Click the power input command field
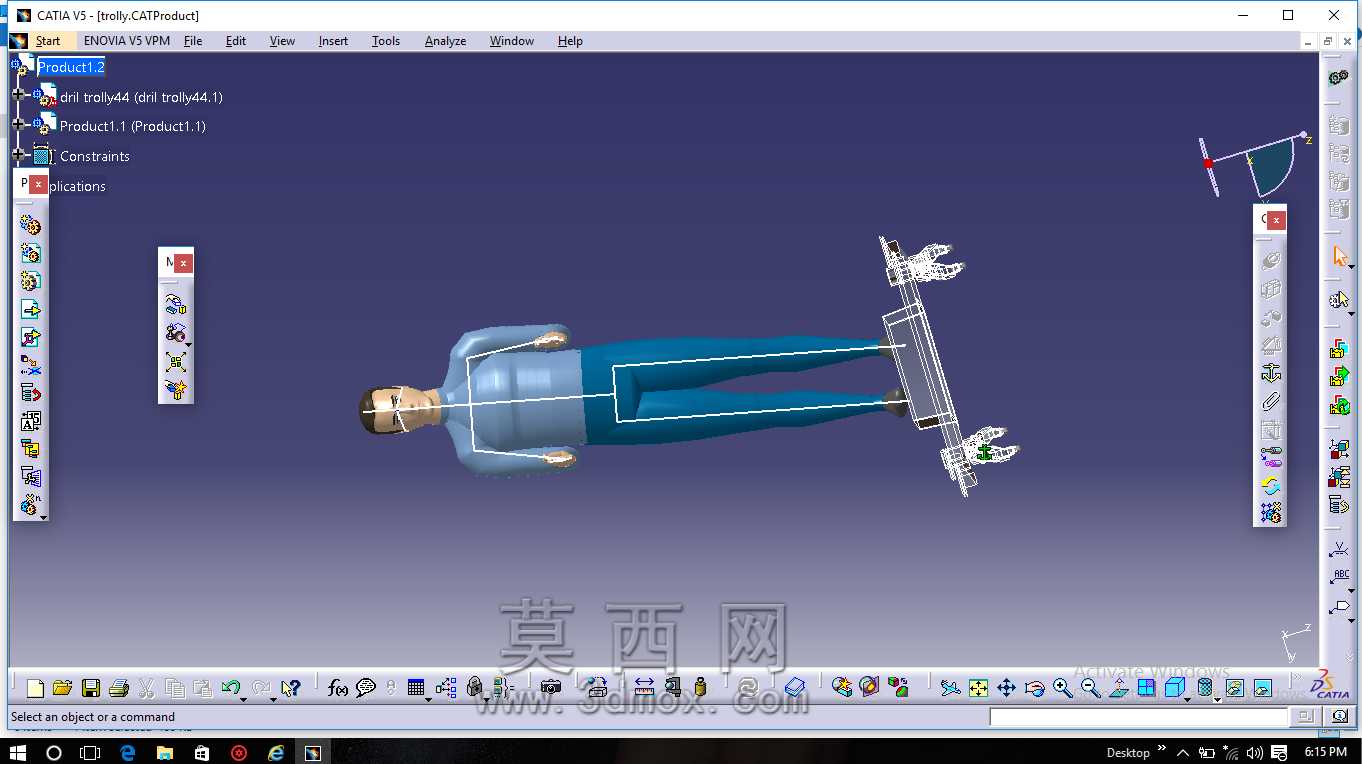1362x764 pixels. click(1138, 716)
